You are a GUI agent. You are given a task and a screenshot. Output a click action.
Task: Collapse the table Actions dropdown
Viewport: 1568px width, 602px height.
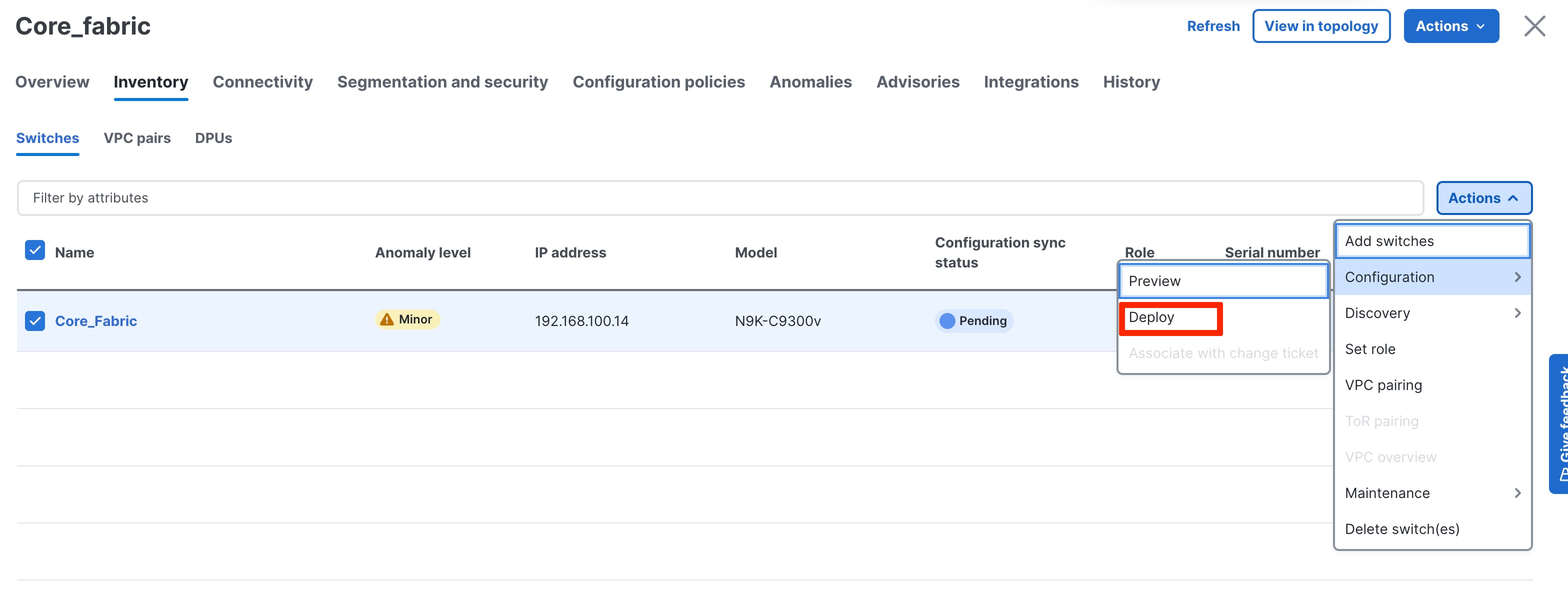[x=1483, y=198]
